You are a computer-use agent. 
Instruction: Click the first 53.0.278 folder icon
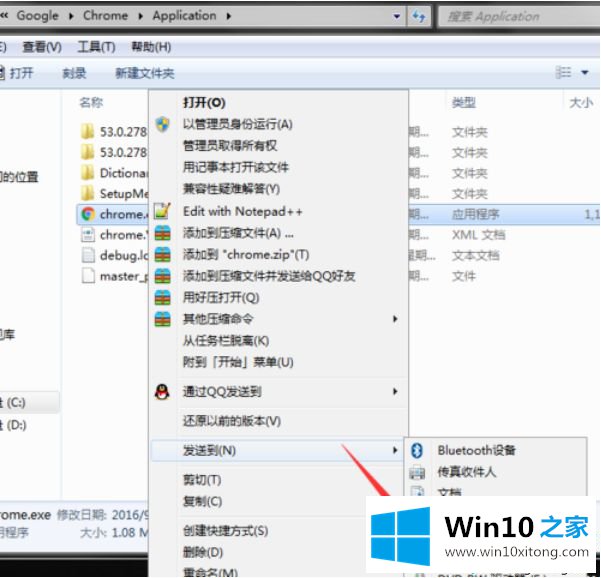tap(87, 131)
